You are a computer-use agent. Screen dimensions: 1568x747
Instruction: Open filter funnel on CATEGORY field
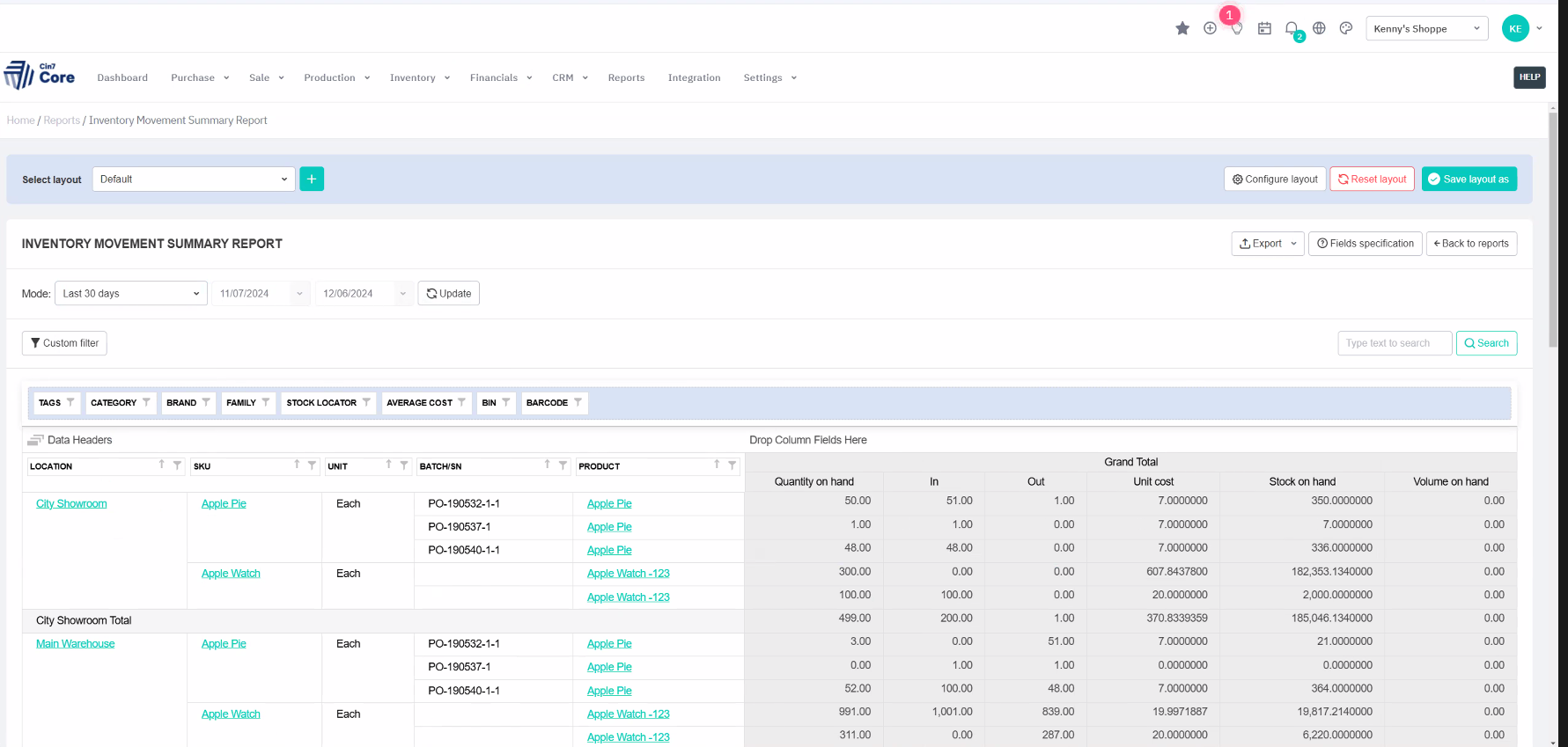146,402
